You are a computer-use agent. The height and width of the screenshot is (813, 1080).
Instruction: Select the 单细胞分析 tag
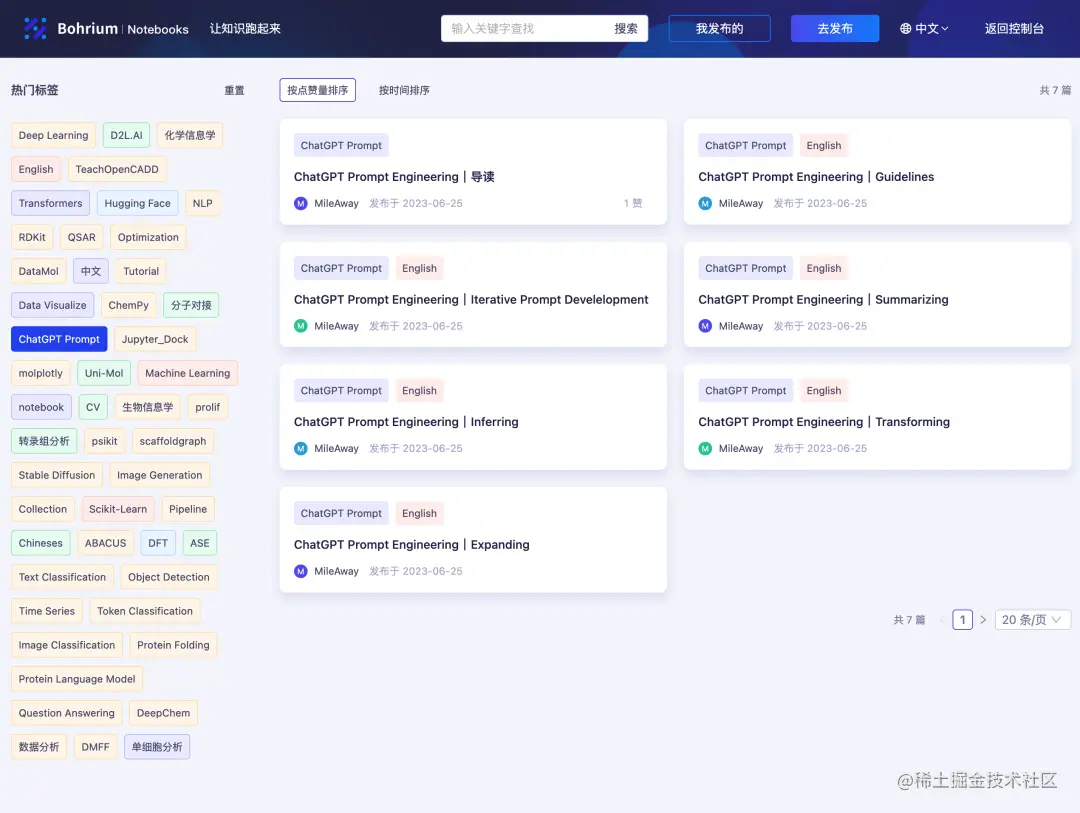[x=157, y=747]
